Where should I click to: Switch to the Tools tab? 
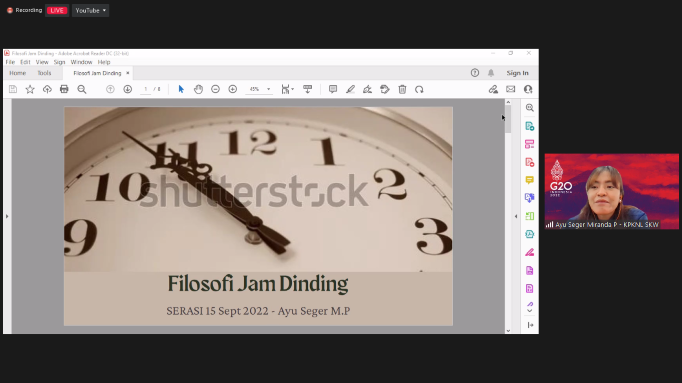(x=44, y=73)
